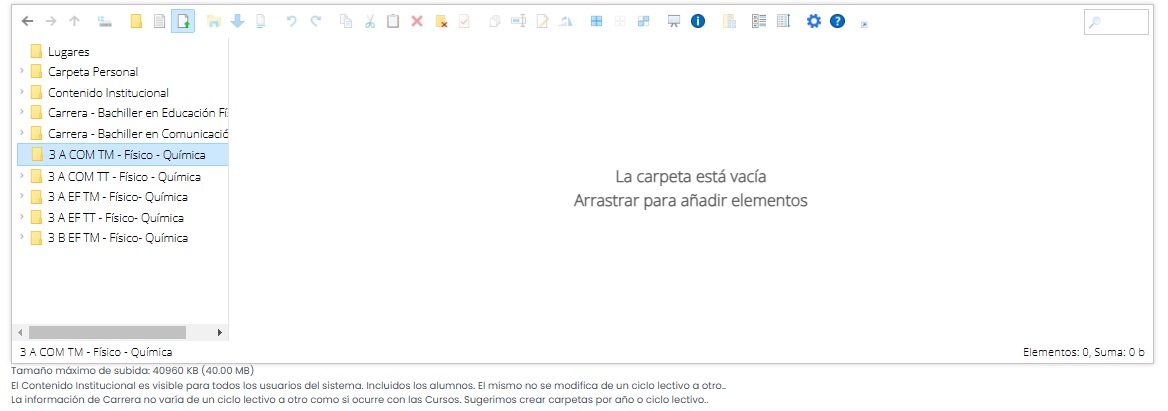Viewport: 1168px width, 411px height.
Task: Click the search input field
Action: point(1116,22)
